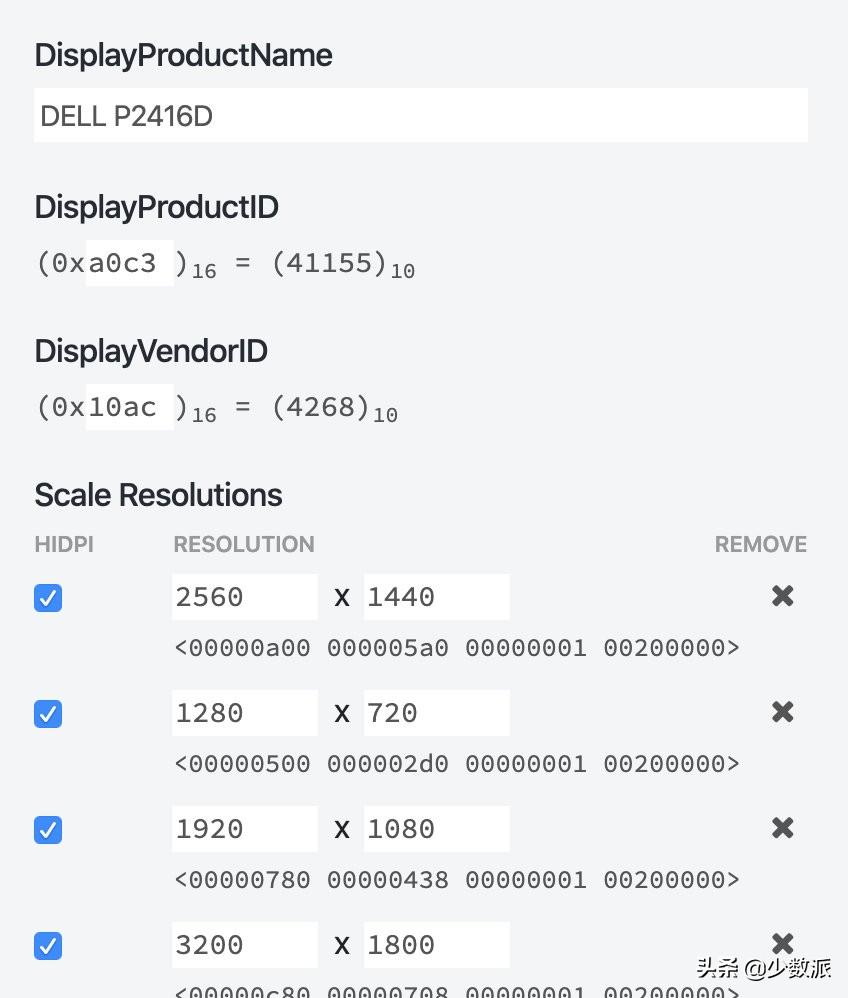Focus the height field showing 1080

tap(436, 829)
